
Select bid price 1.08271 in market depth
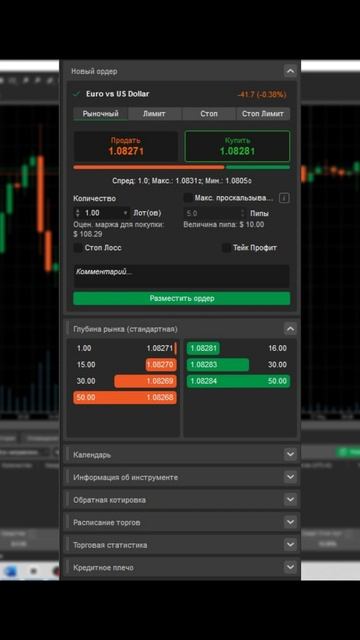point(160,349)
